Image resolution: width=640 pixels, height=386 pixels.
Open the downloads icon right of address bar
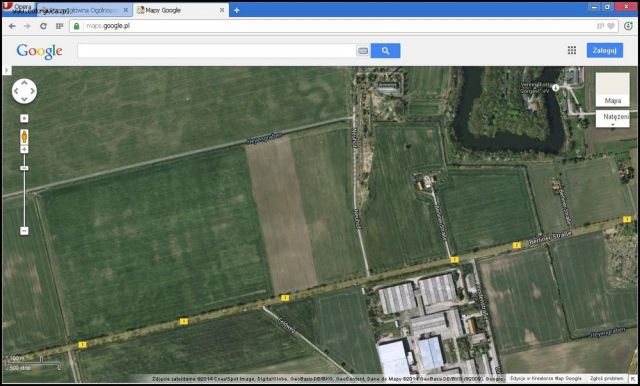coord(628,26)
